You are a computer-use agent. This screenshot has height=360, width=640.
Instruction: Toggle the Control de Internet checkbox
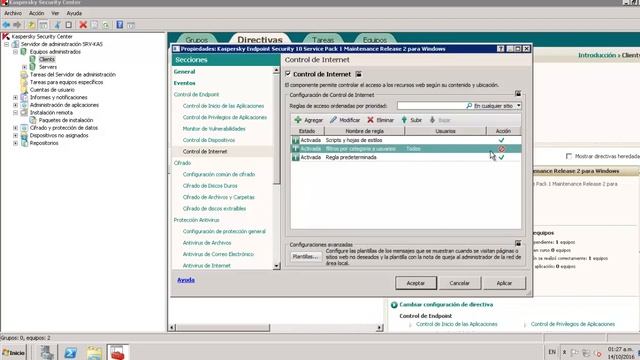(288, 74)
